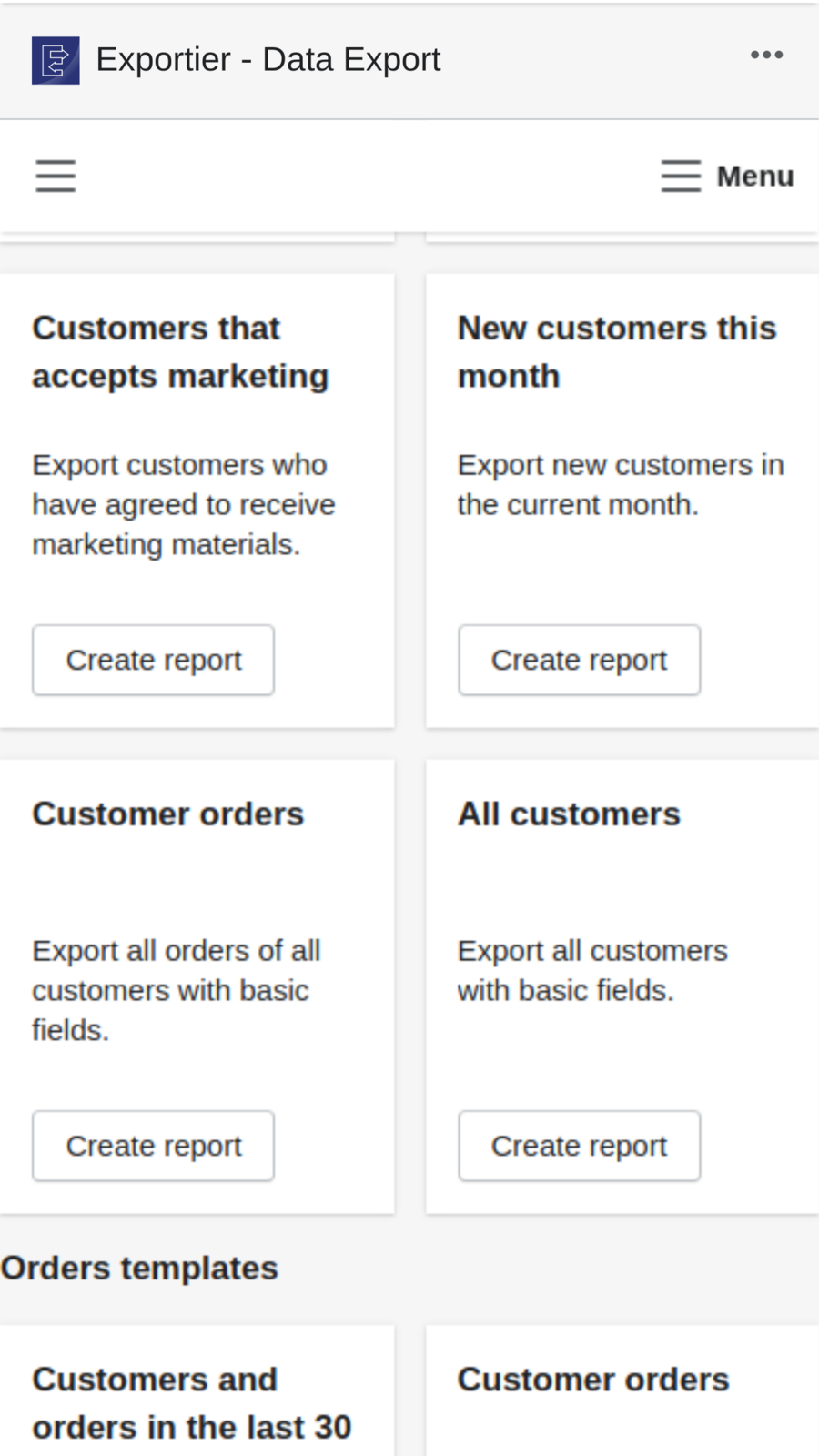The height and width of the screenshot is (1456, 819).
Task: Create report for Customer orders
Action: (x=152, y=1145)
